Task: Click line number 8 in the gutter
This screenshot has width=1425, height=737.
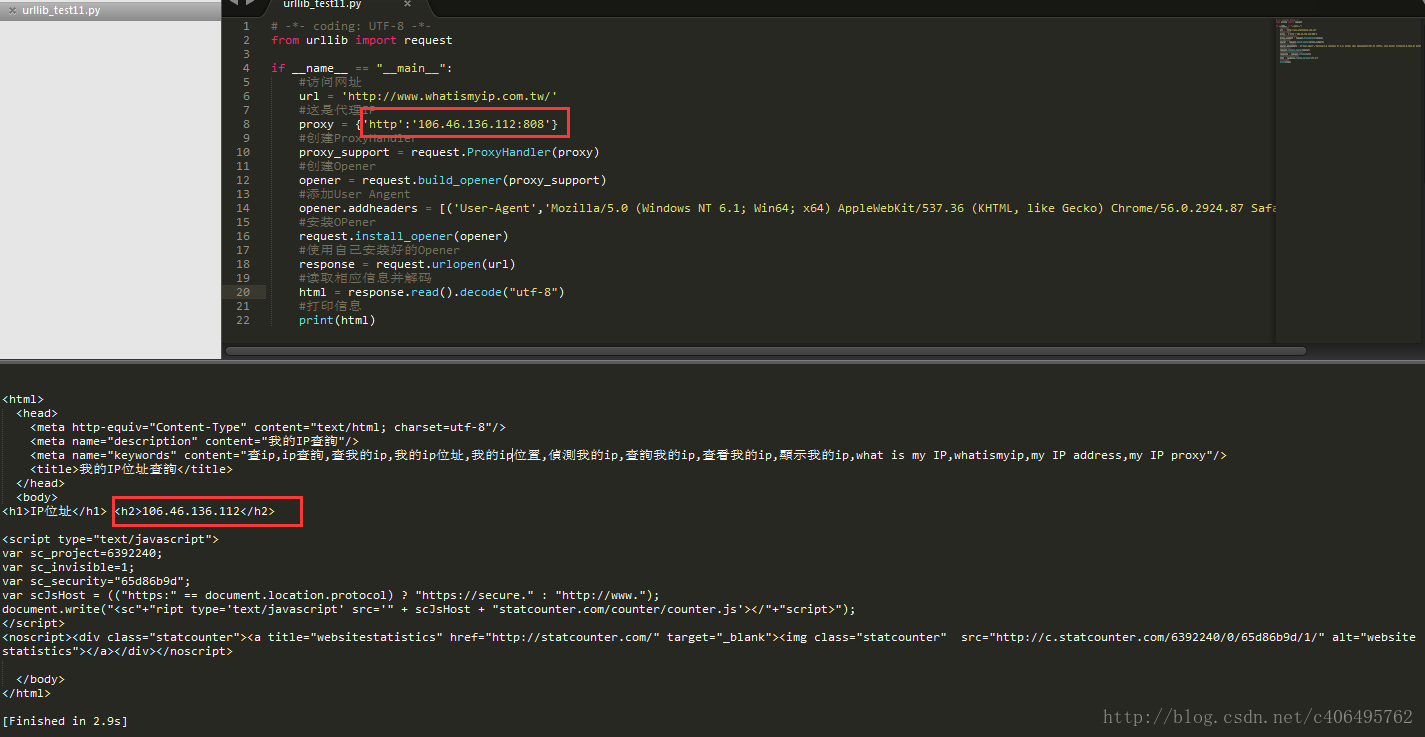Action: tap(246, 124)
